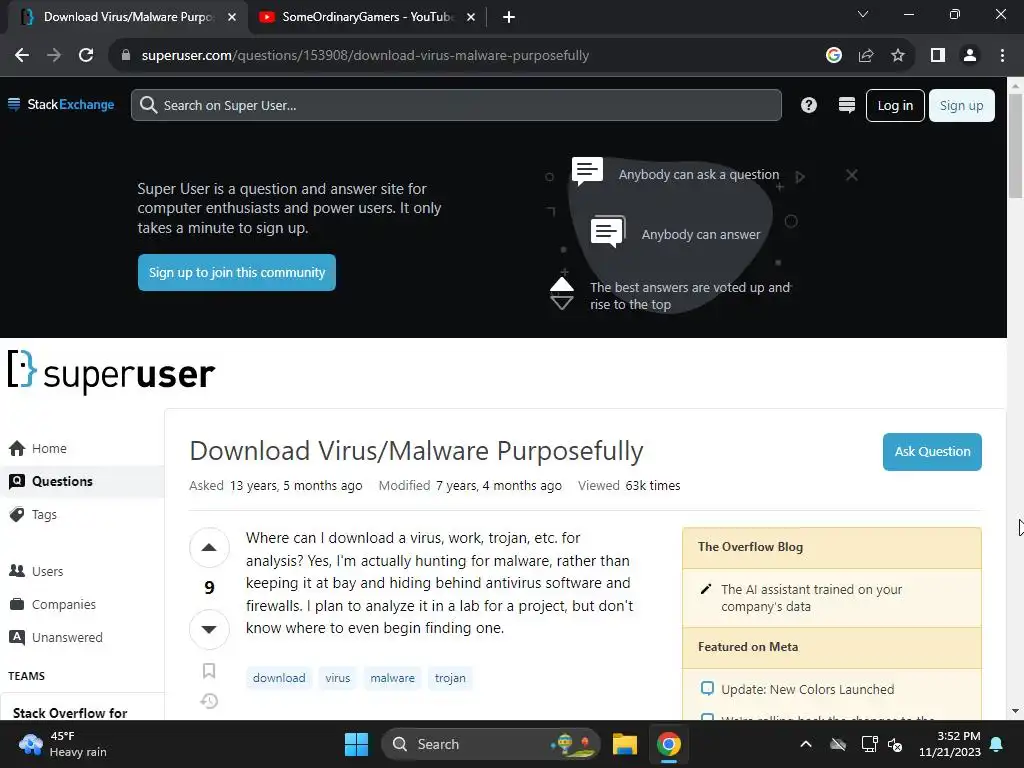Bookmark the question icon

pyautogui.click(x=209, y=671)
